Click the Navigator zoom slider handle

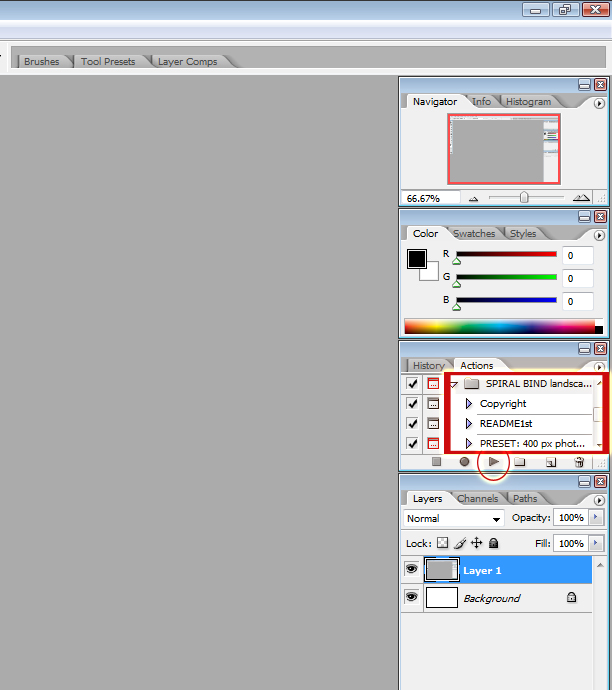pyautogui.click(x=524, y=197)
